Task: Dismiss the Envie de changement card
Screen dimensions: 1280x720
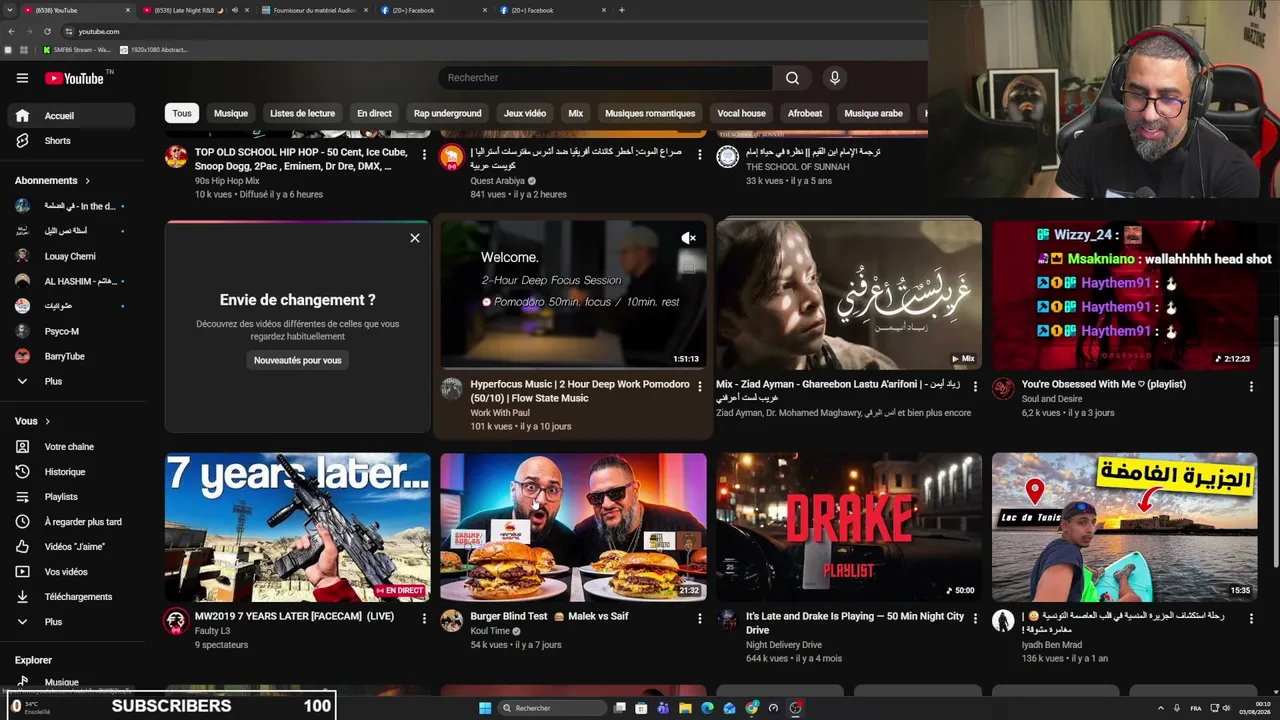Action: point(415,238)
